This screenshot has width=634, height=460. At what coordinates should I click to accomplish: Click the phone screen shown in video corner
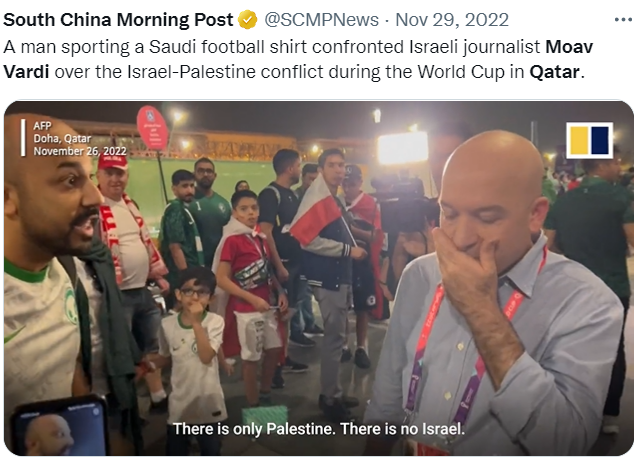pos(61,427)
